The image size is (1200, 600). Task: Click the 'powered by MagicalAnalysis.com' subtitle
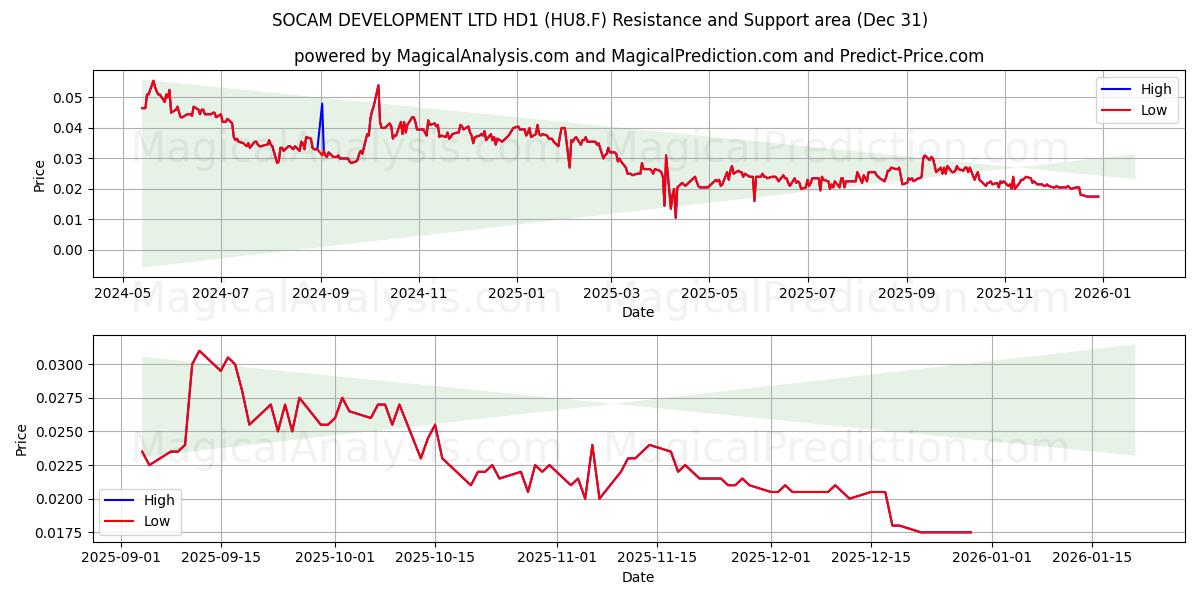coord(638,56)
